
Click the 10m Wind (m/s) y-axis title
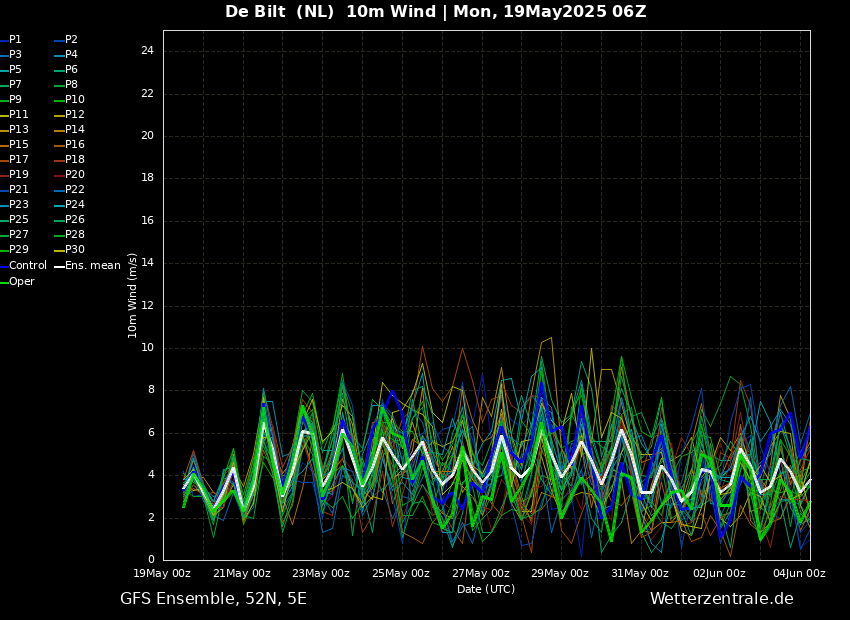pos(133,295)
